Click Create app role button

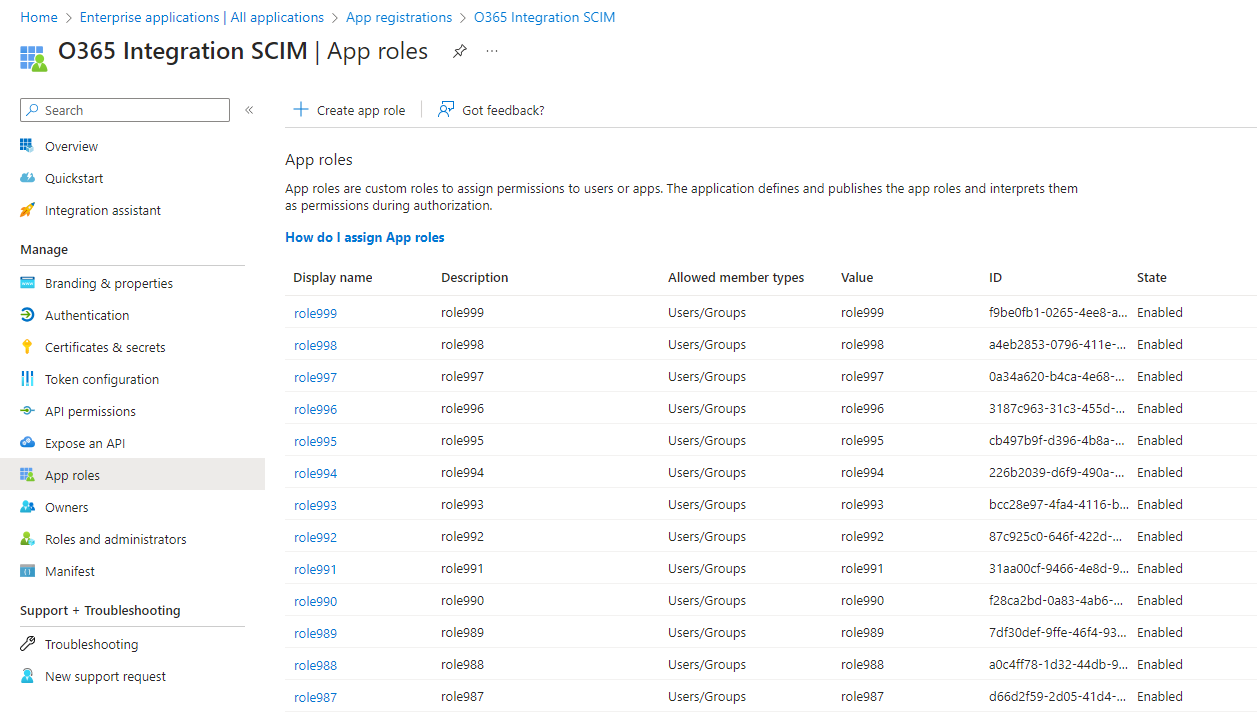(349, 110)
